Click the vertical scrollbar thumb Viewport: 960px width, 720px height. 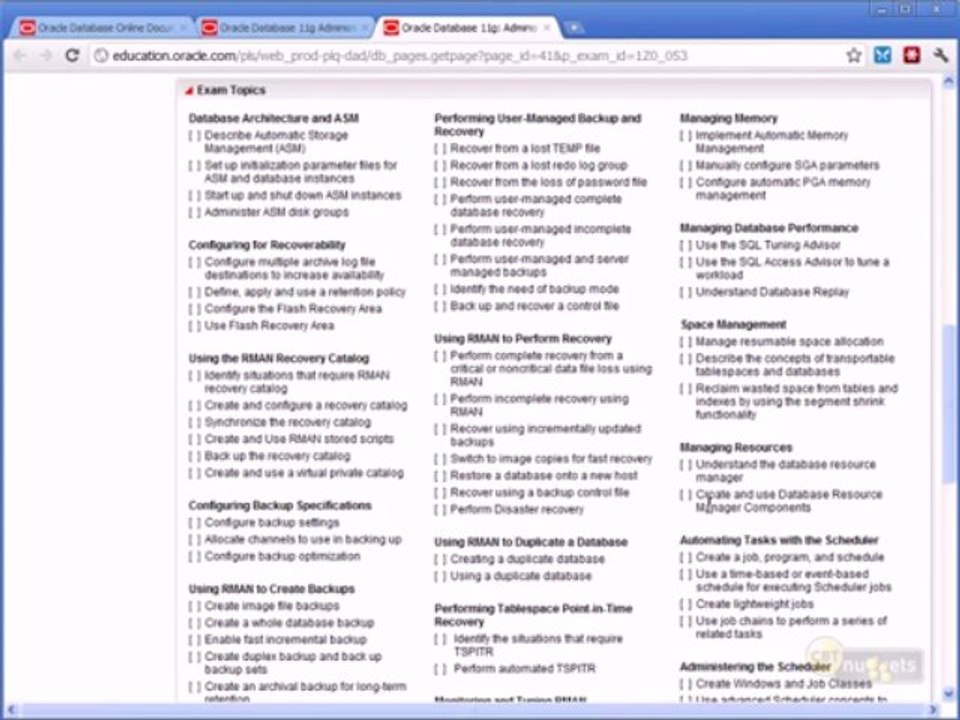tap(949, 404)
